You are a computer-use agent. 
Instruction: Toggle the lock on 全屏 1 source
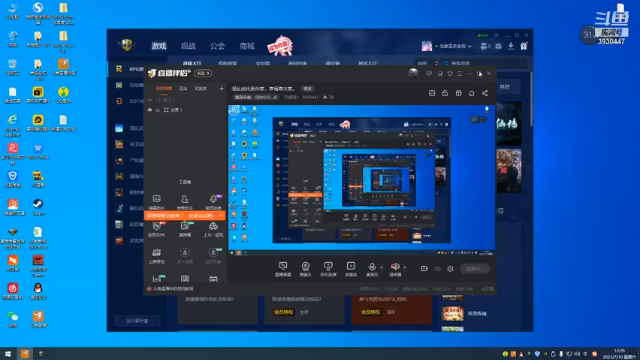(158, 110)
